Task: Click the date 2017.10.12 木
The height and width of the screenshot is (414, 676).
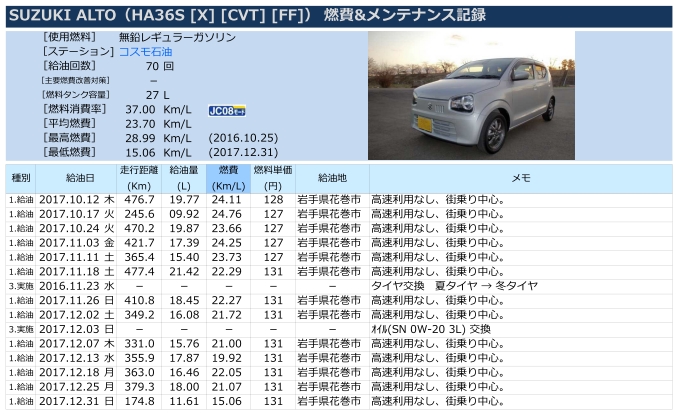Action: tap(77, 200)
